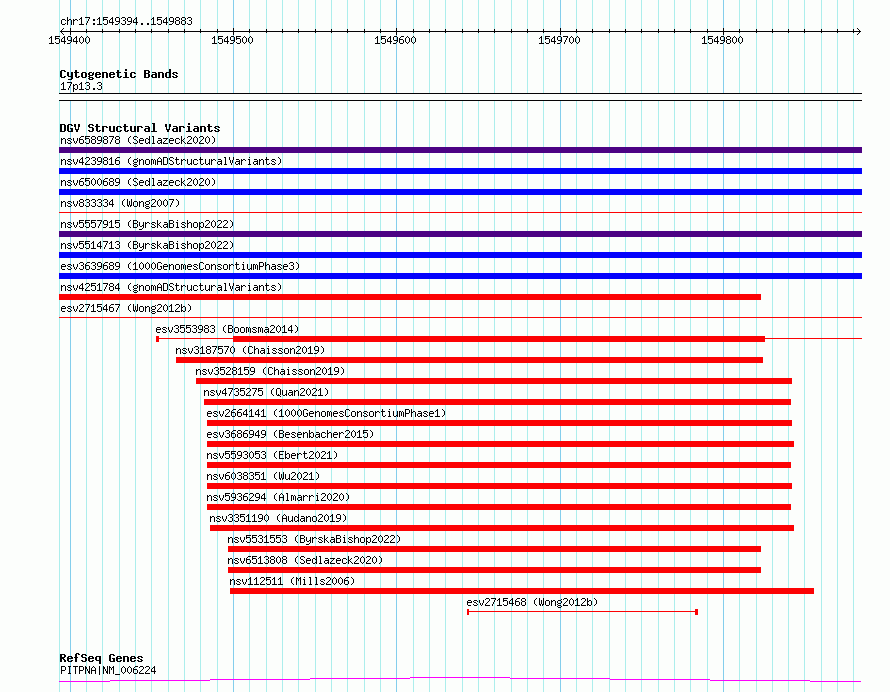Open nsv5593053 (Ebert2021) variant
The width and height of the screenshot is (890, 692).
point(272,455)
